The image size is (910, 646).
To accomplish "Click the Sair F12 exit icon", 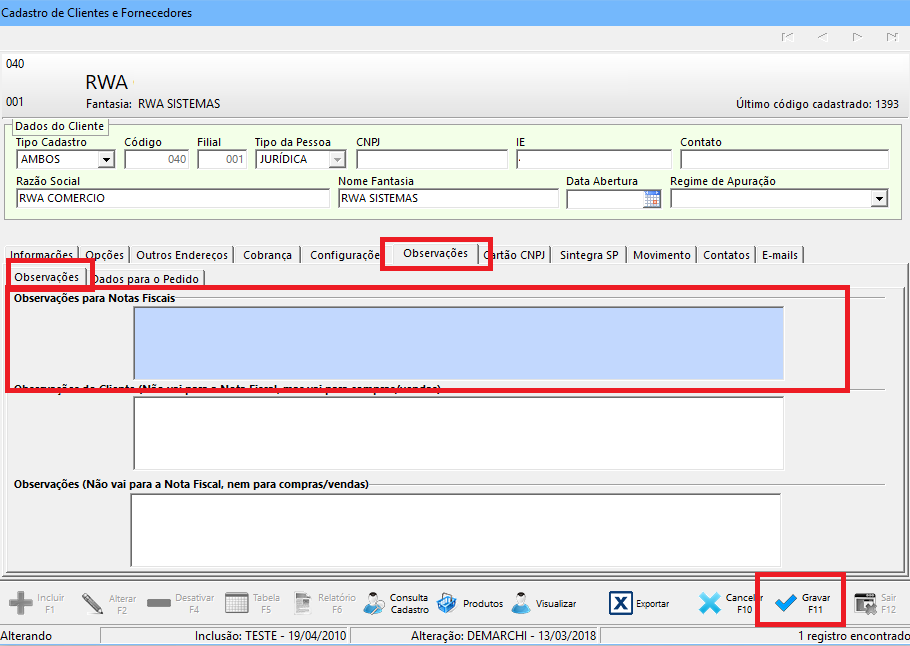I will pos(865,604).
